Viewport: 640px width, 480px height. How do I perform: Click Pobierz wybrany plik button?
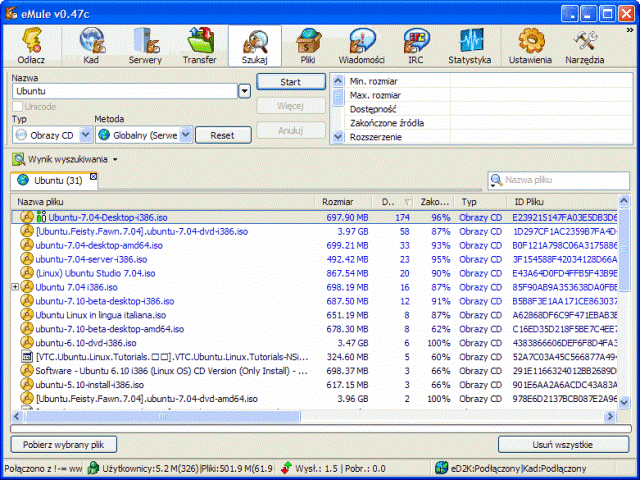(x=64, y=444)
